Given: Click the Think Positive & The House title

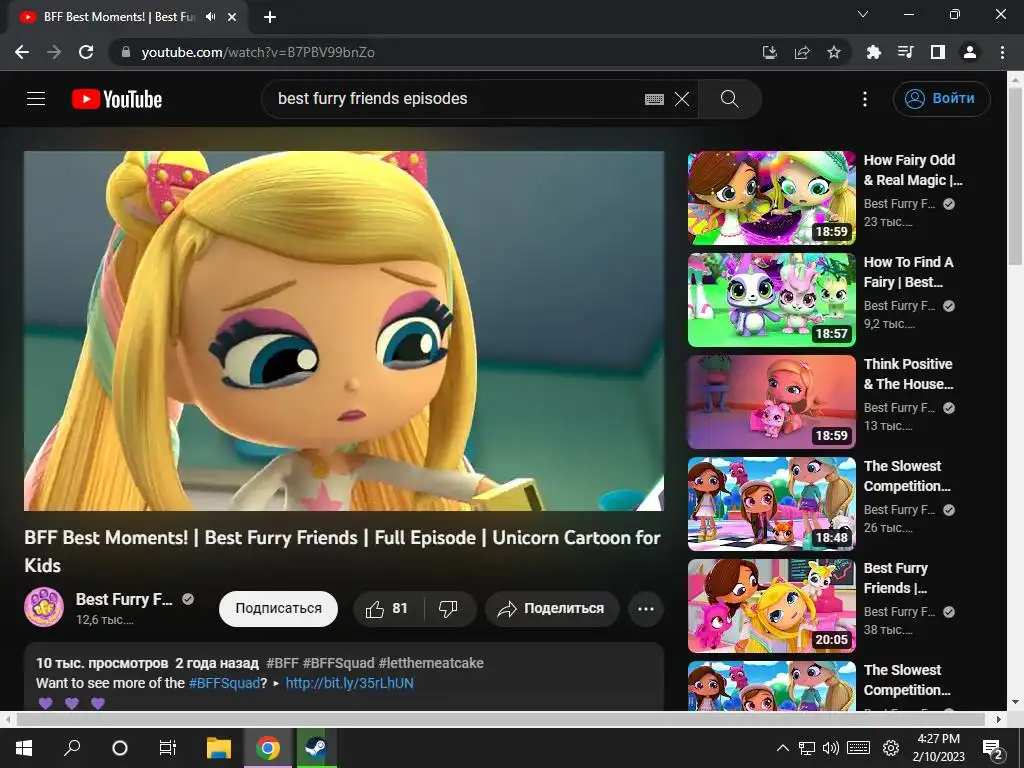Looking at the screenshot, I should pos(908,374).
